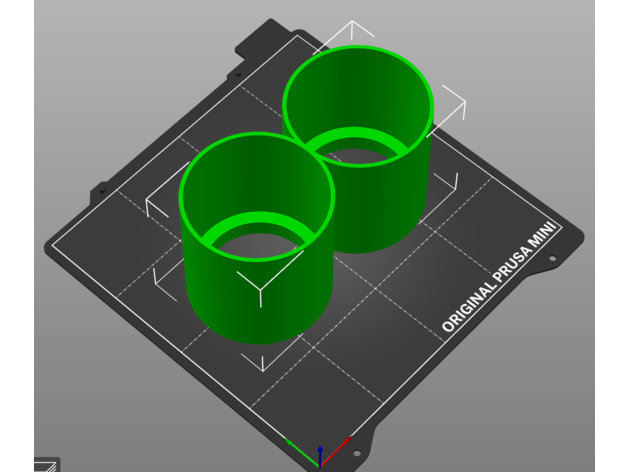The image size is (628, 472).
Task: Click the layers view icon in bottom-left corner
Action: click(x=46, y=464)
